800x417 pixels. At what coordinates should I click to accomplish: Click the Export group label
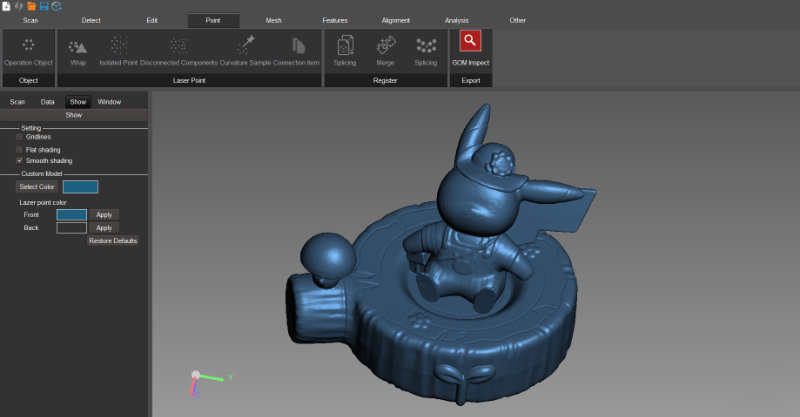tap(470, 81)
